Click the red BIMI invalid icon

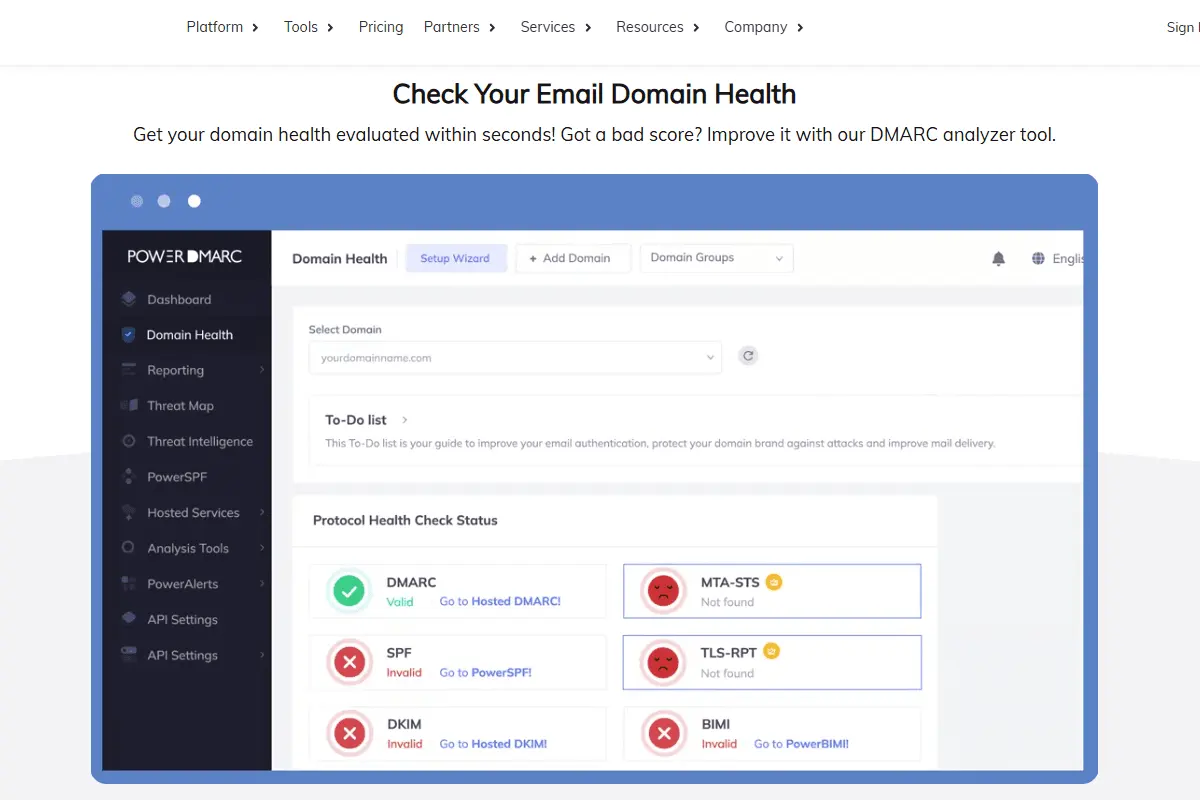tap(663, 734)
